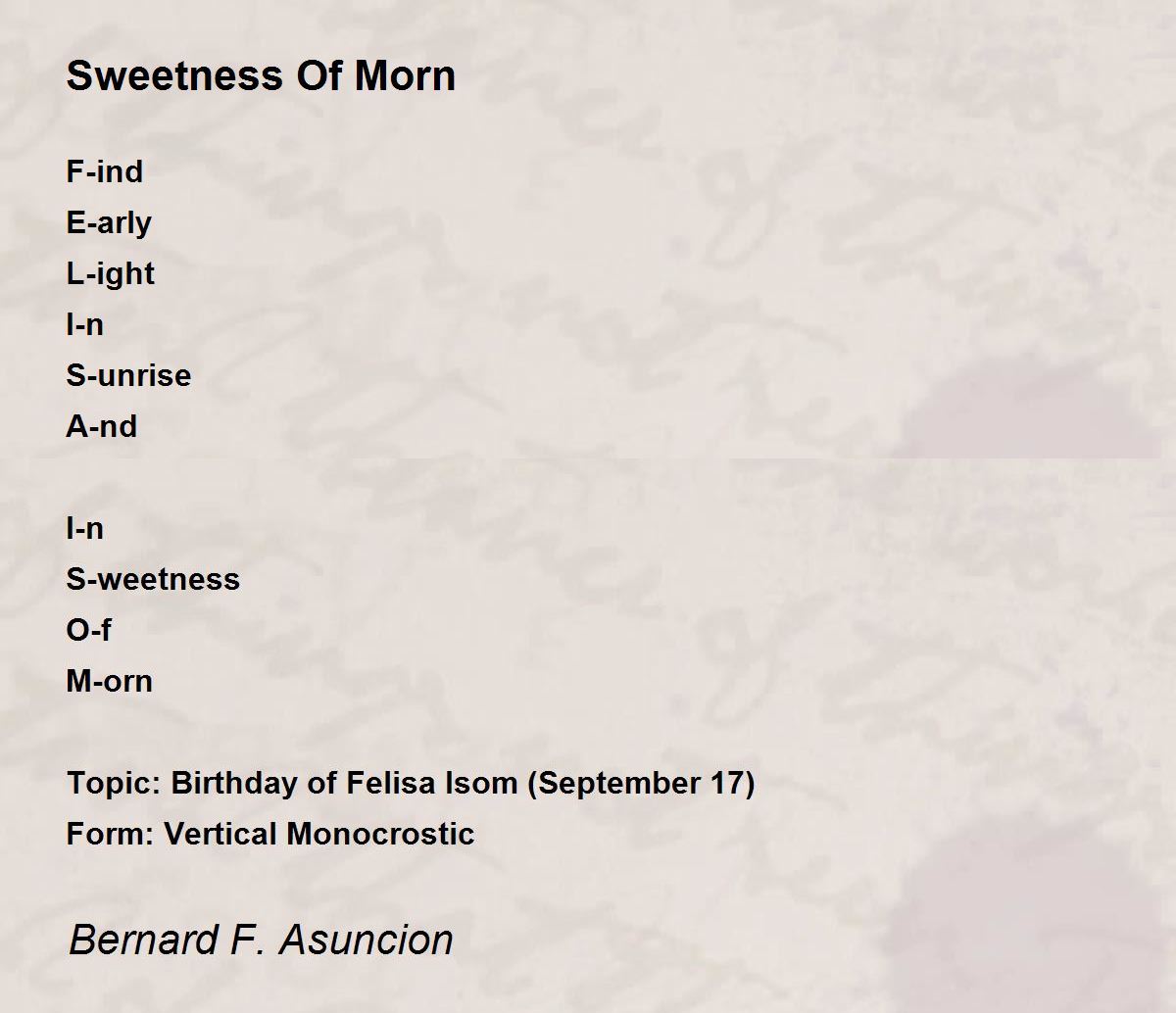The width and height of the screenshot is (1176, 1013).
Task: Click the surname Asuncion
Action: point(367,940)
